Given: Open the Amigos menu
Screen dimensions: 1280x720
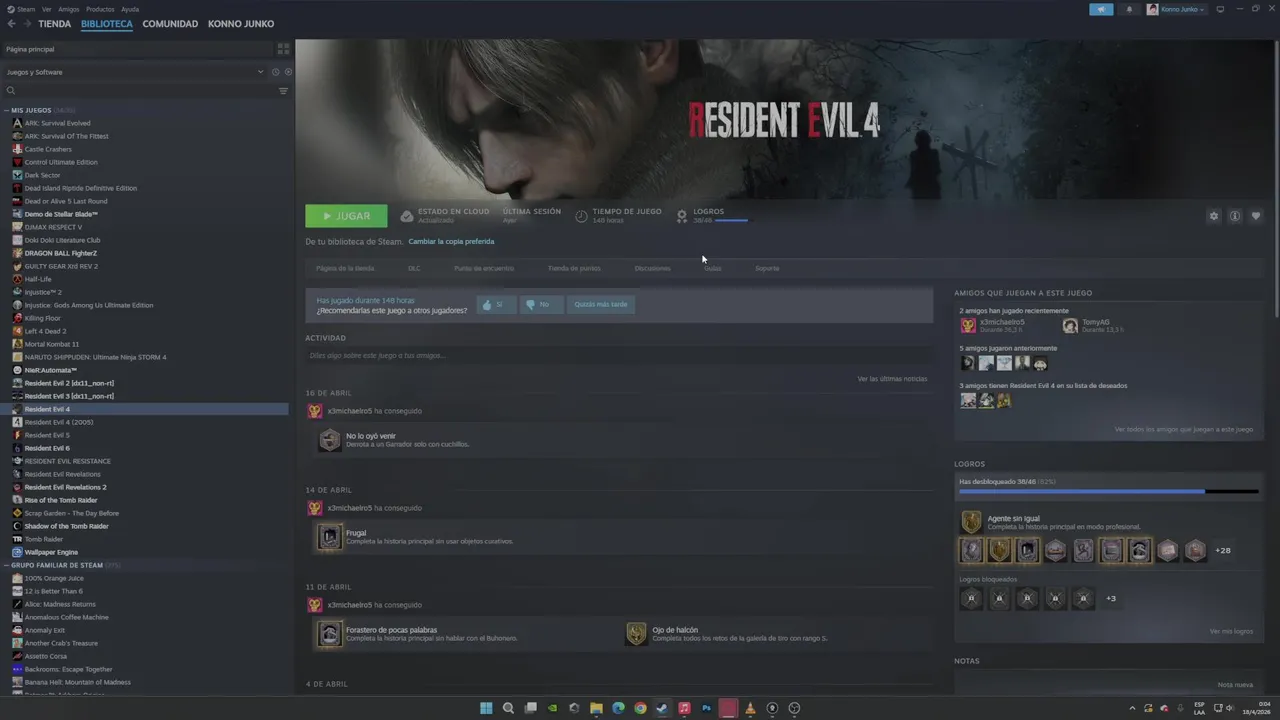Looking at the screenshot, I should 69,9.
